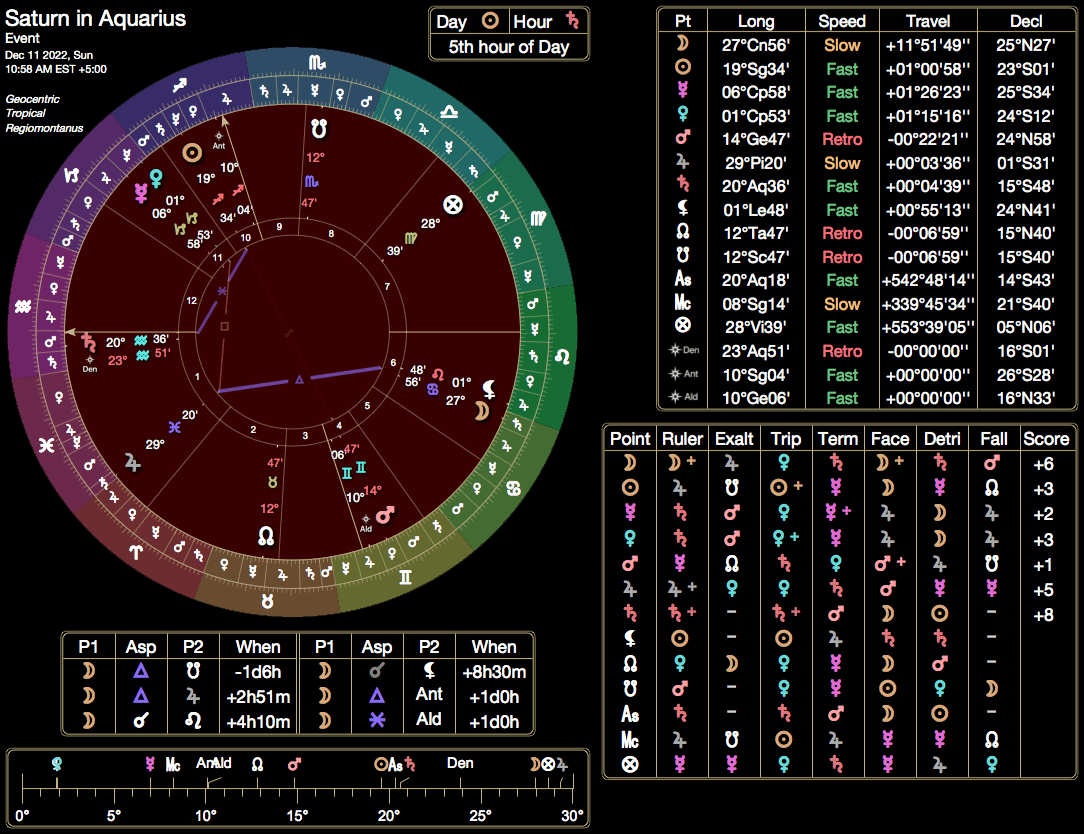Click the Speed column header

[842, 21]
